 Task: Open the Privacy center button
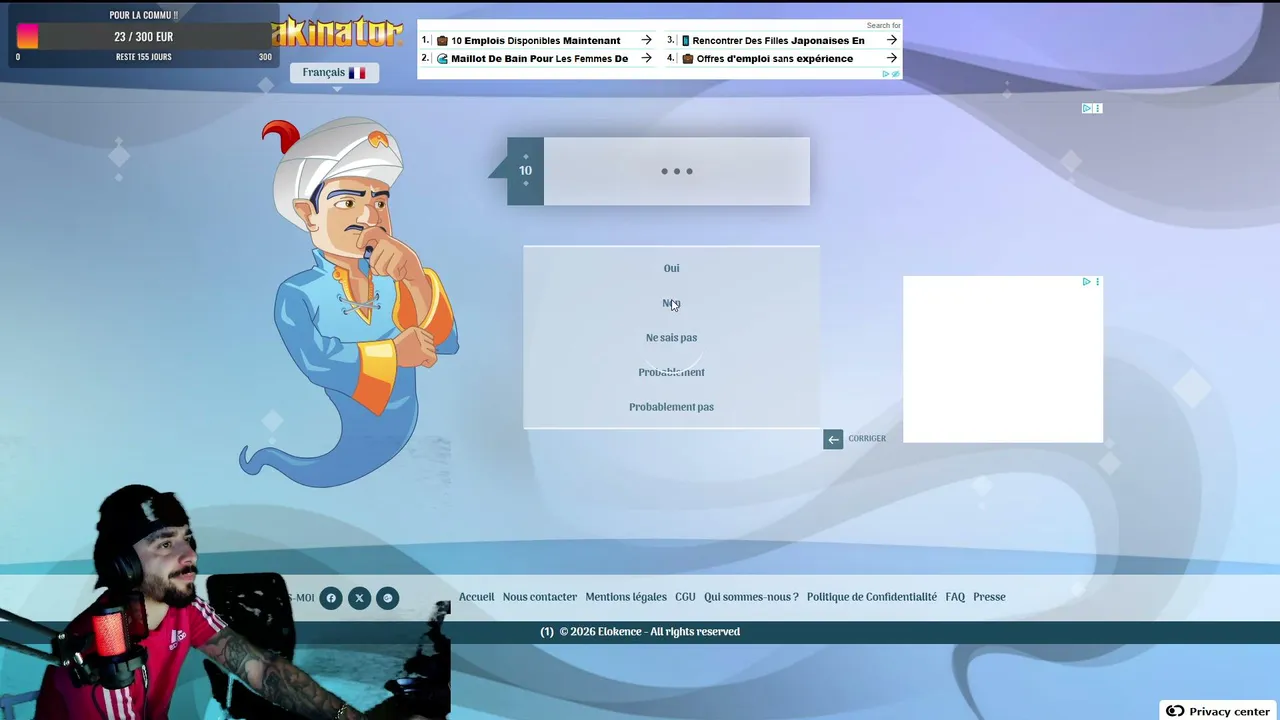point(1219,711)
